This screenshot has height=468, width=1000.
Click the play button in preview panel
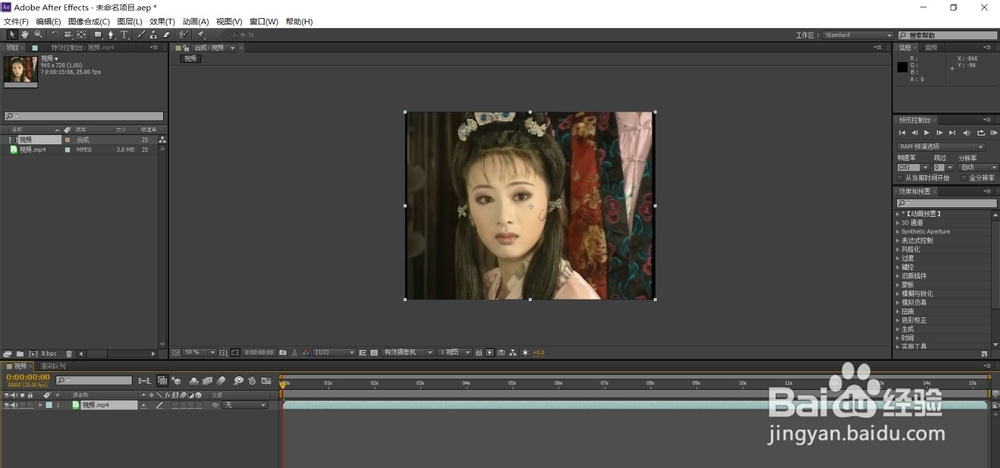(926, 133)
